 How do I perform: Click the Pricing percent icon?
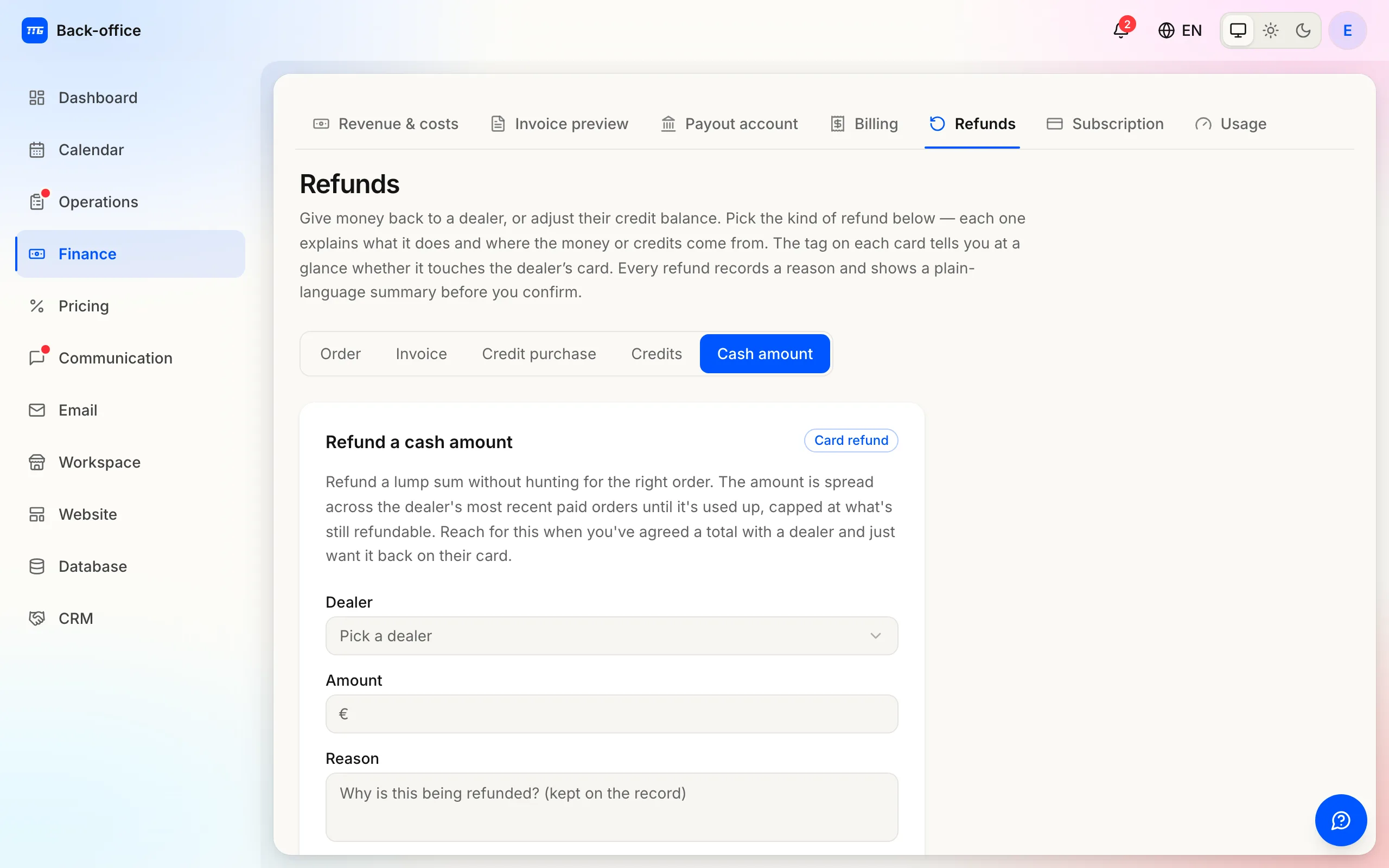37,306
